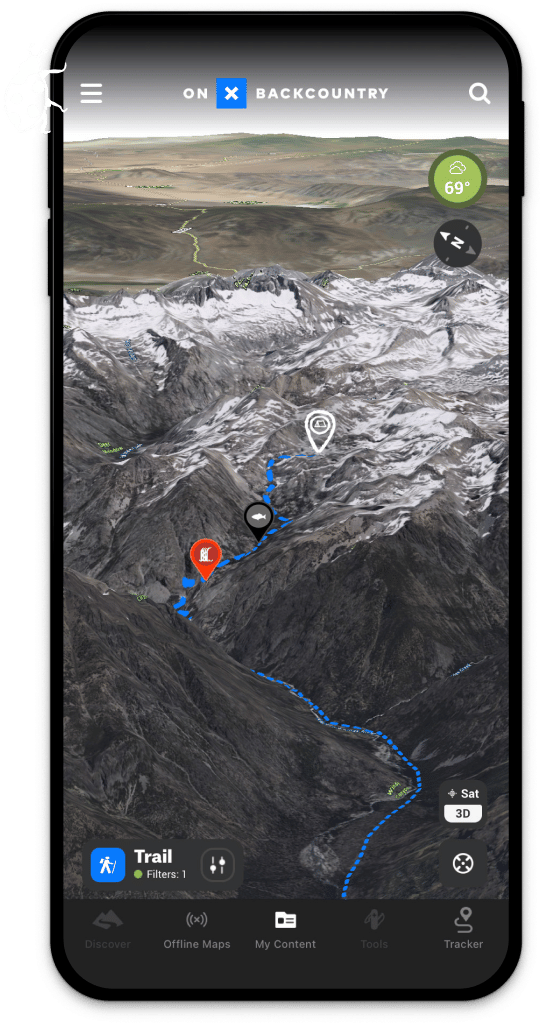
Task: Switch the Sat basemap option
Action: tap(463, 794)
